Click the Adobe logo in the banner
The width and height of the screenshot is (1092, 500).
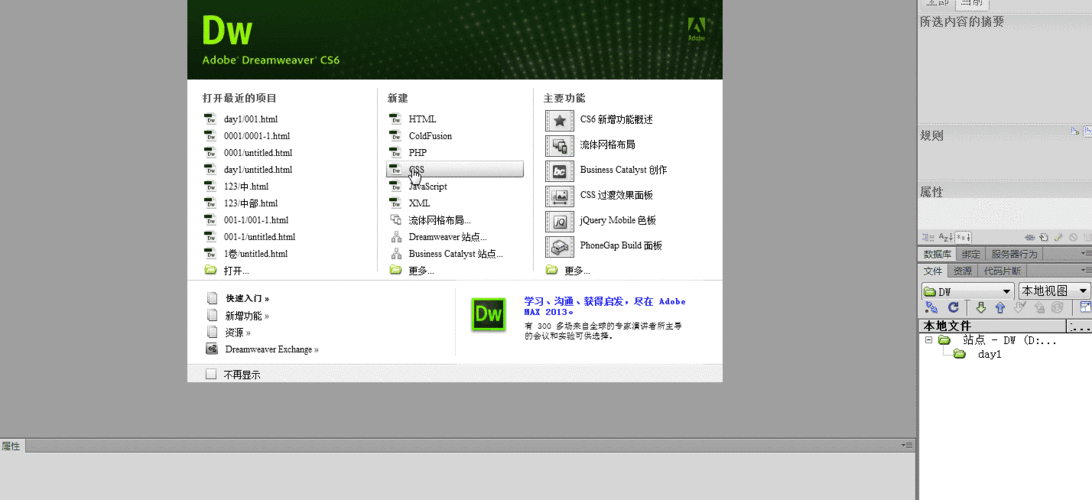(x=697, y=29)
